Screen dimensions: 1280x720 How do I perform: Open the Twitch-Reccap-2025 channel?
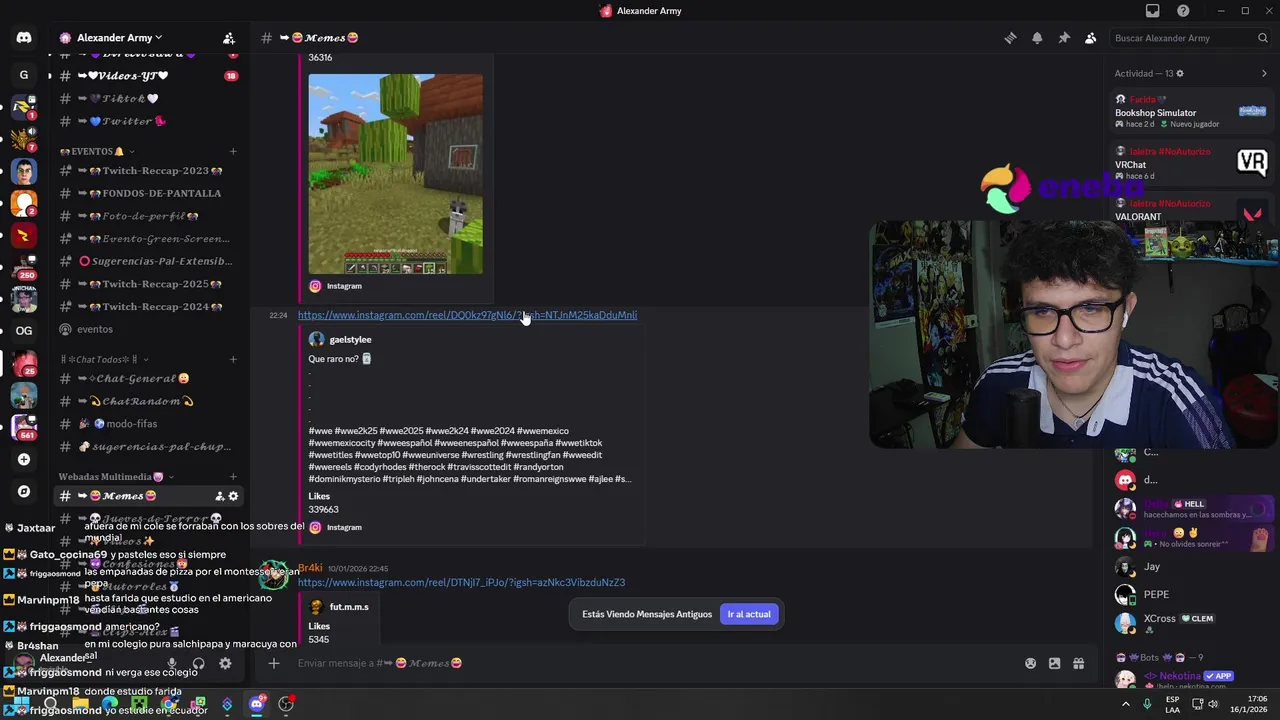coord(147,284)
